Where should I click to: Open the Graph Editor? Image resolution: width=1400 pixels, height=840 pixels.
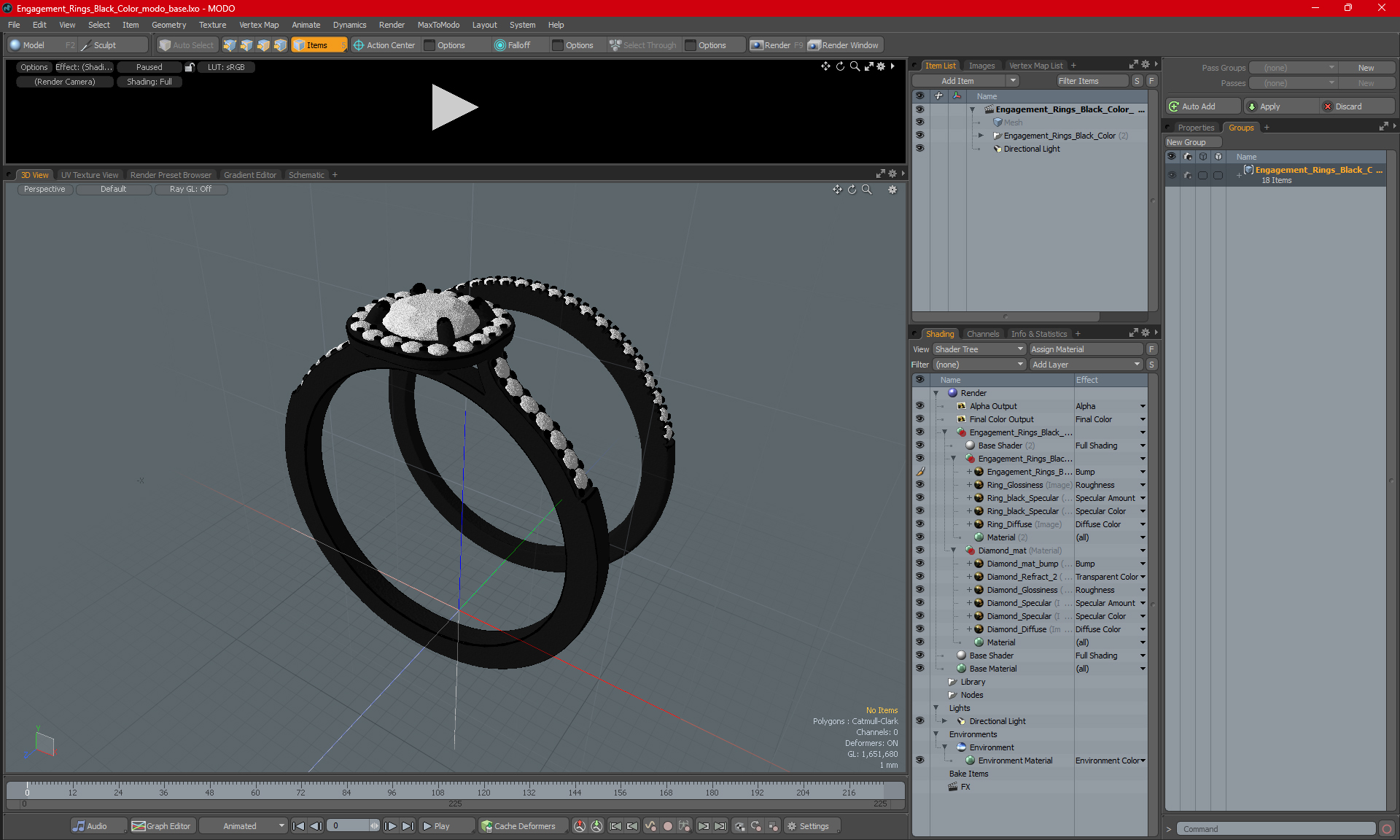pyautogui.click(x=162, y=826)
